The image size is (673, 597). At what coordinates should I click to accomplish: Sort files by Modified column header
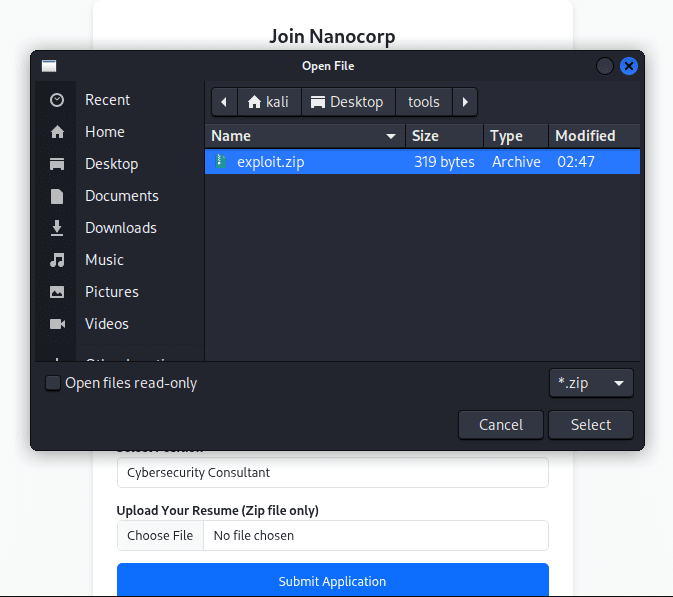click(585, 136)
